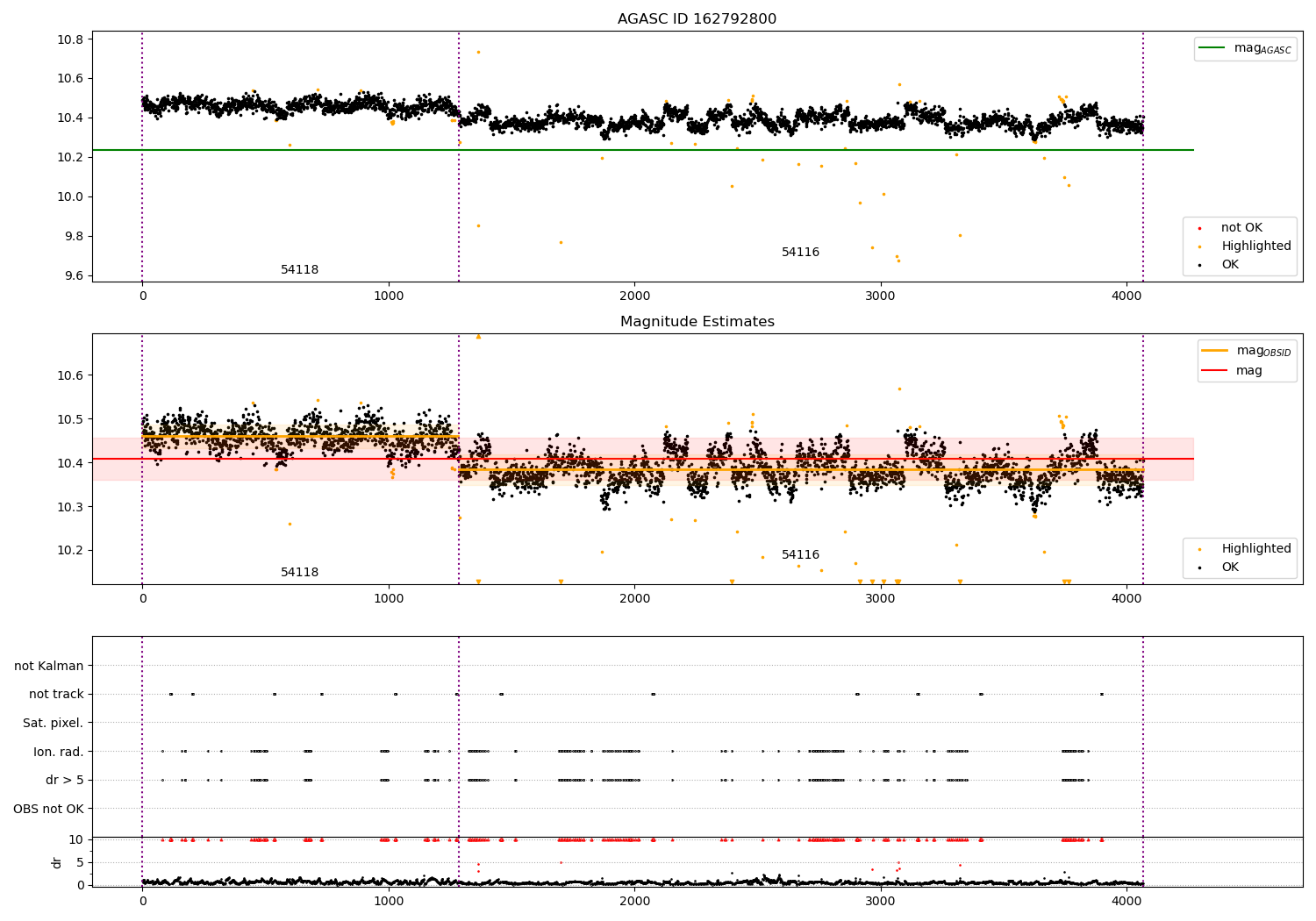This screenshot has width=1316, height=921.
Task: Click the x-axis tick 2000 under middle plot
Action: [x=634, y=599]
